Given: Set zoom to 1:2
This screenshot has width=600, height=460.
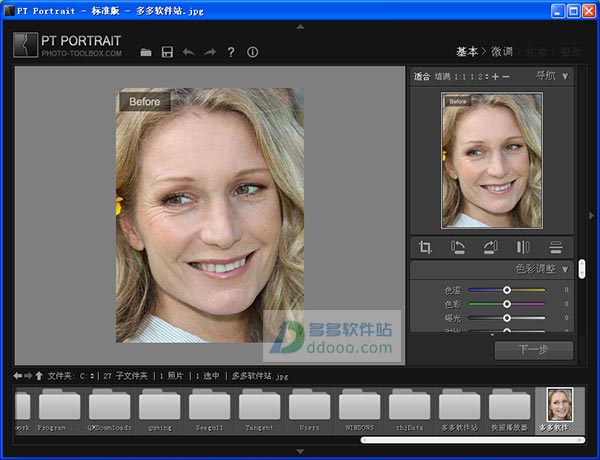Looking at the screenshot, I should (476, 77).
